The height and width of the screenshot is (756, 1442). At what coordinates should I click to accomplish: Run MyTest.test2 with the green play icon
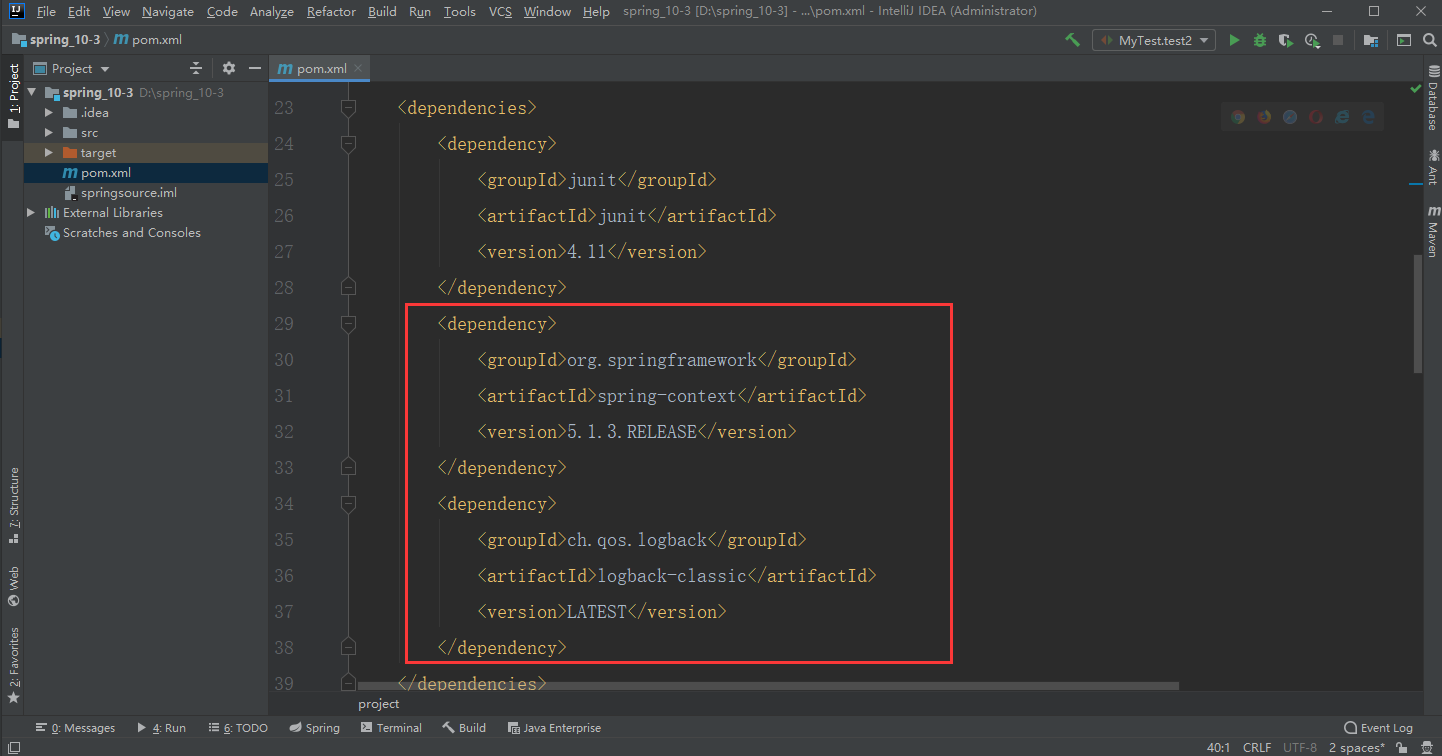1234,40
